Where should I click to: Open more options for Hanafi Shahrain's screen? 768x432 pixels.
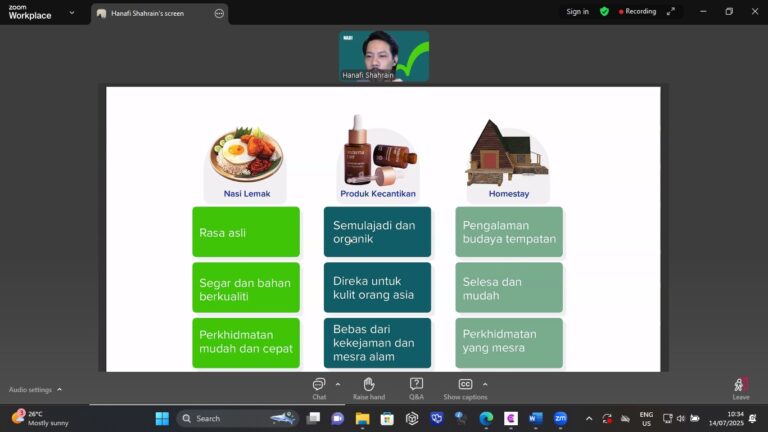219,13
